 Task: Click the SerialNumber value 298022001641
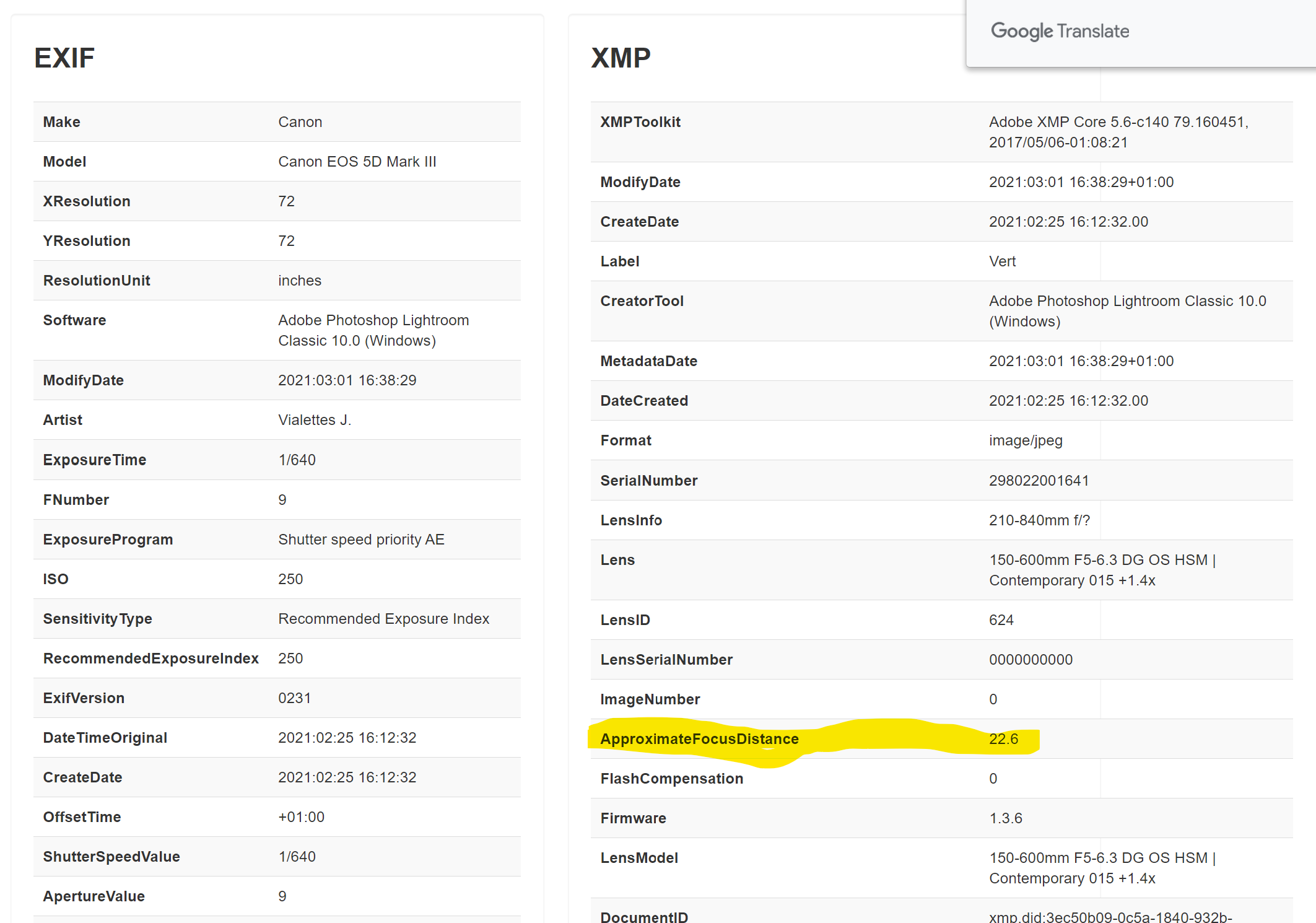coord(1039,481)
